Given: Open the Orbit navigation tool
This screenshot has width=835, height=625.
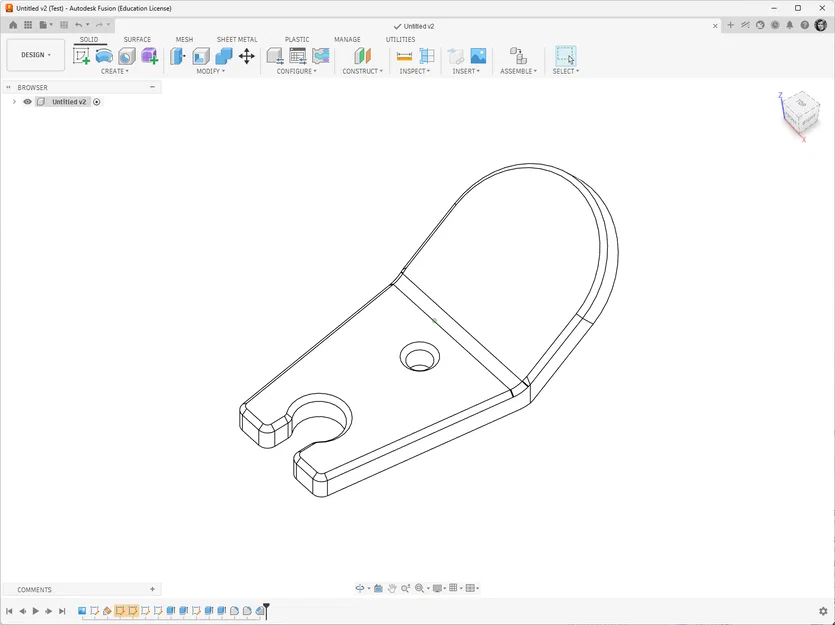Looking at the screenshot, I should [360, 588].
